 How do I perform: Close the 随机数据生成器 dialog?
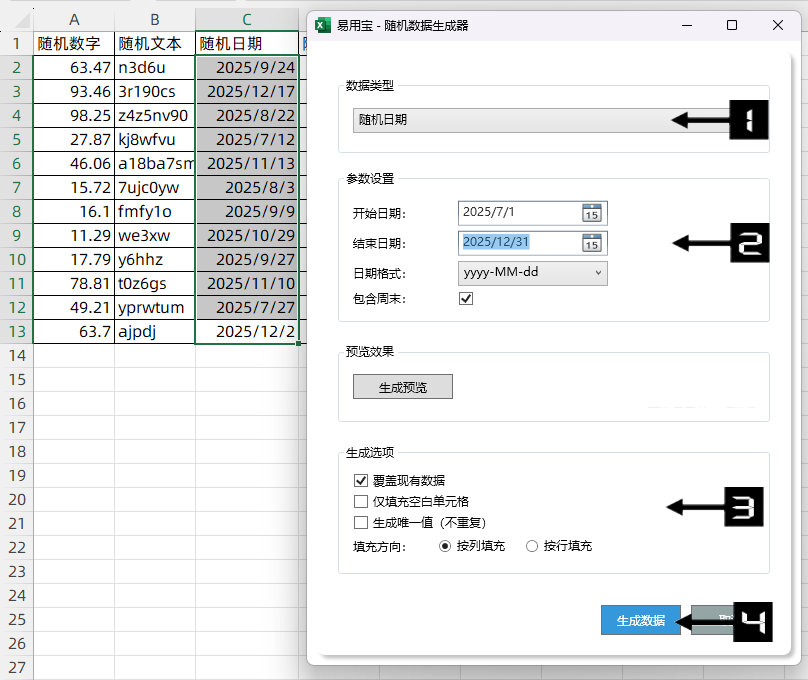[778, 25]
